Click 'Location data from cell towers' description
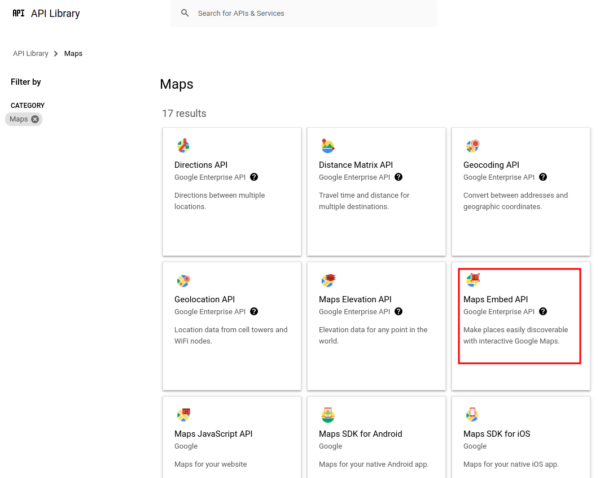The image size is (600, 478). tap(231, 335)
